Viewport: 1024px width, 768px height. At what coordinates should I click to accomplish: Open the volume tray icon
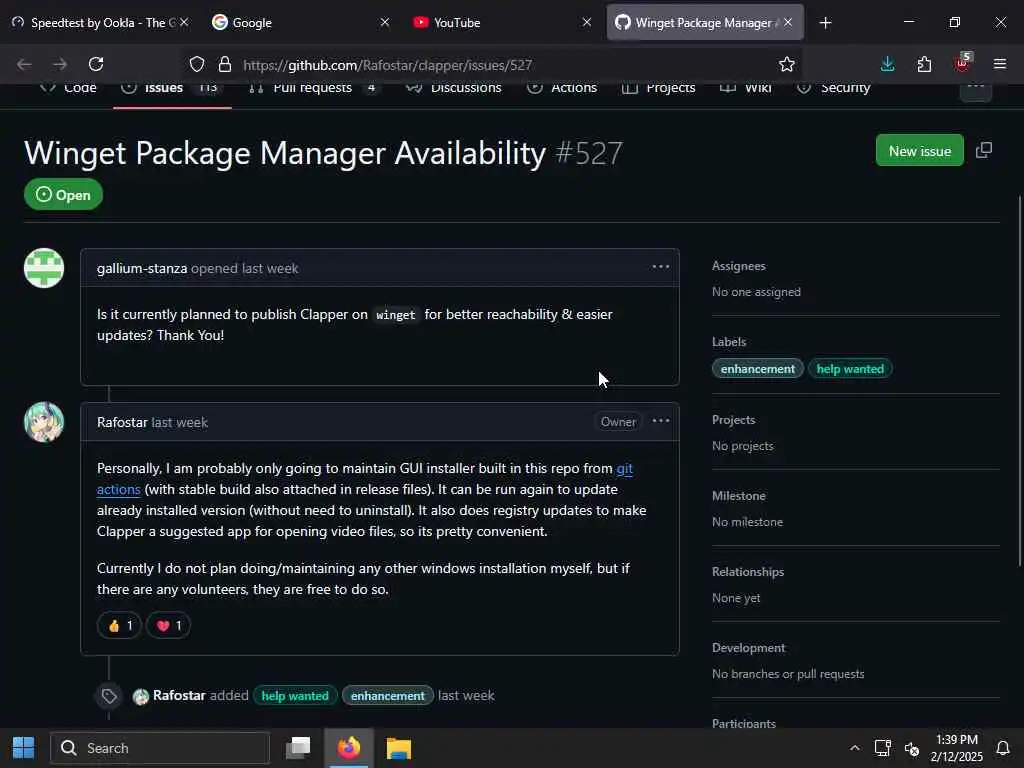tap(912, 748)
